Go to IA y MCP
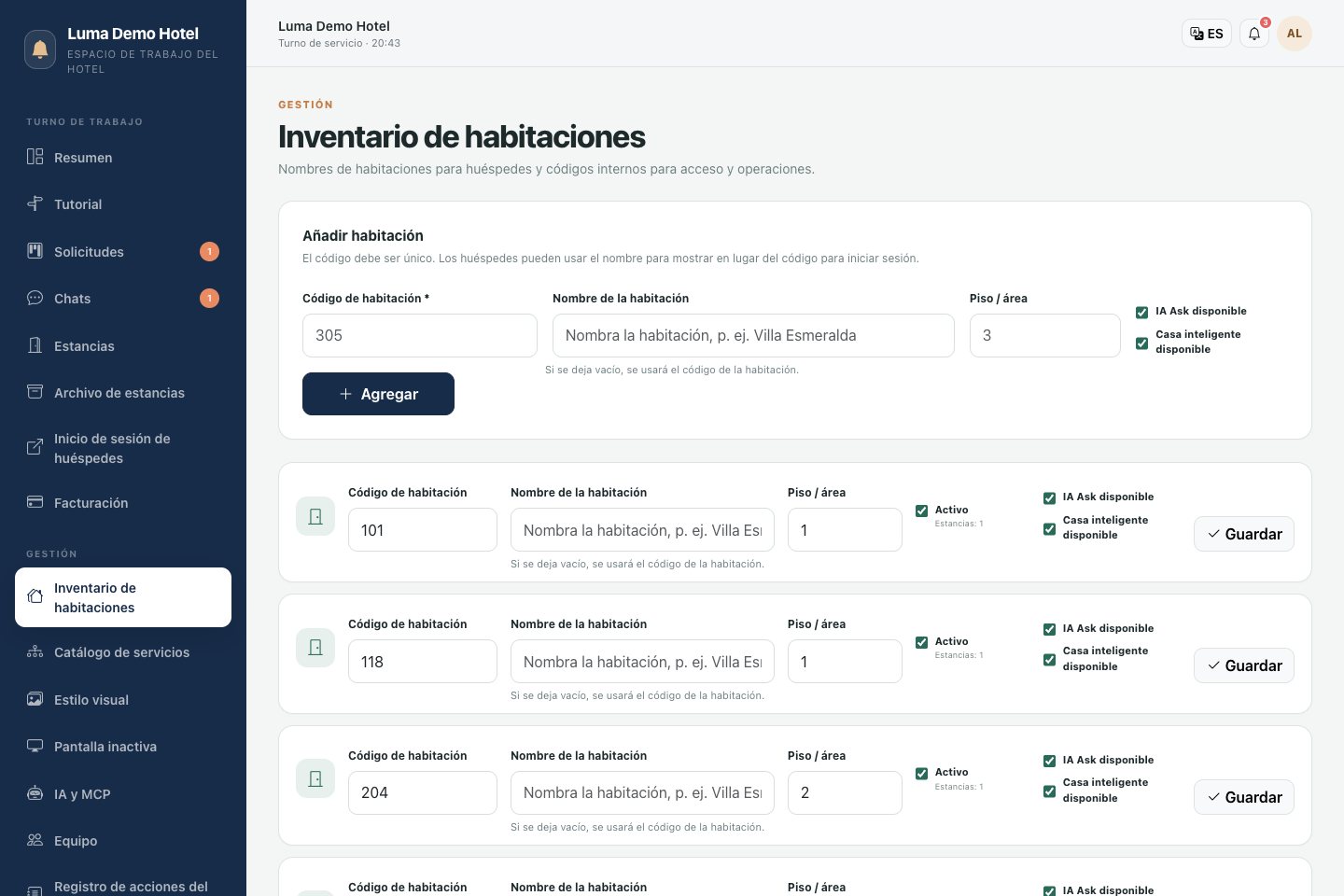Viewport: 1344px width, 896px height. point(123,794)
